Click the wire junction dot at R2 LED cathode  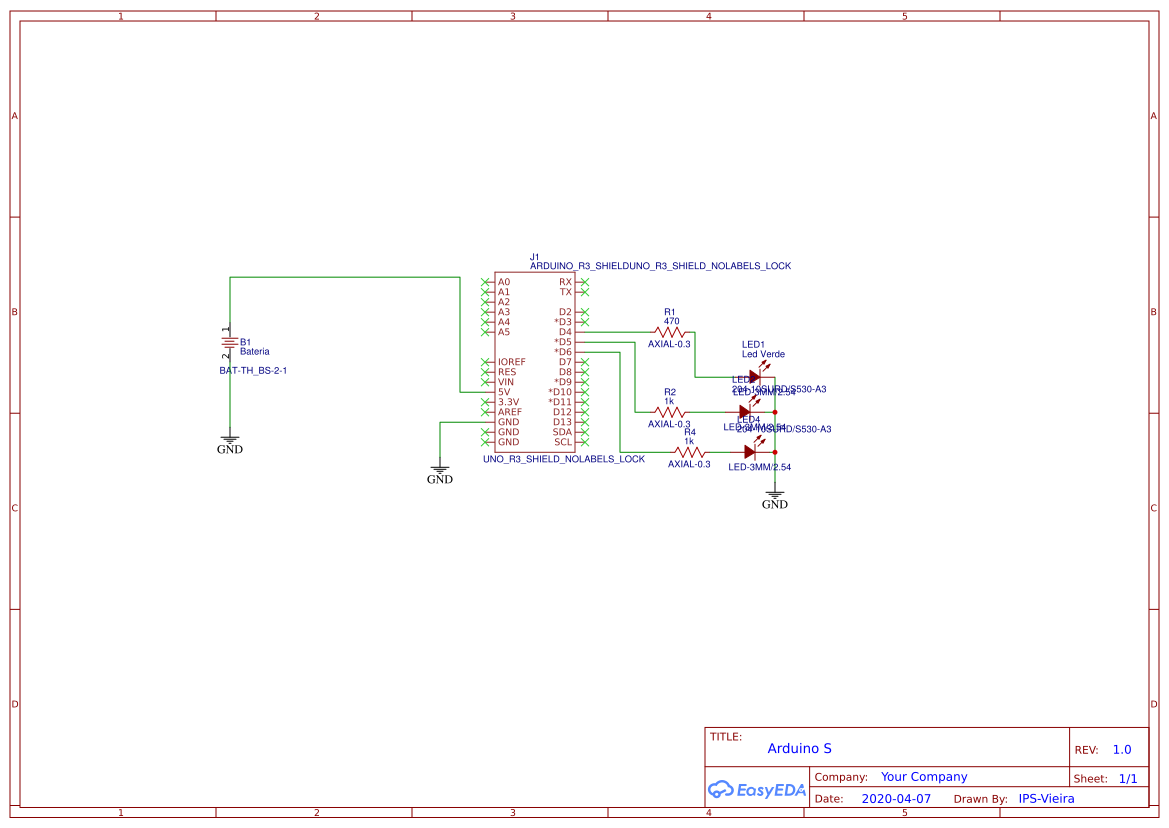coord(775,412)
